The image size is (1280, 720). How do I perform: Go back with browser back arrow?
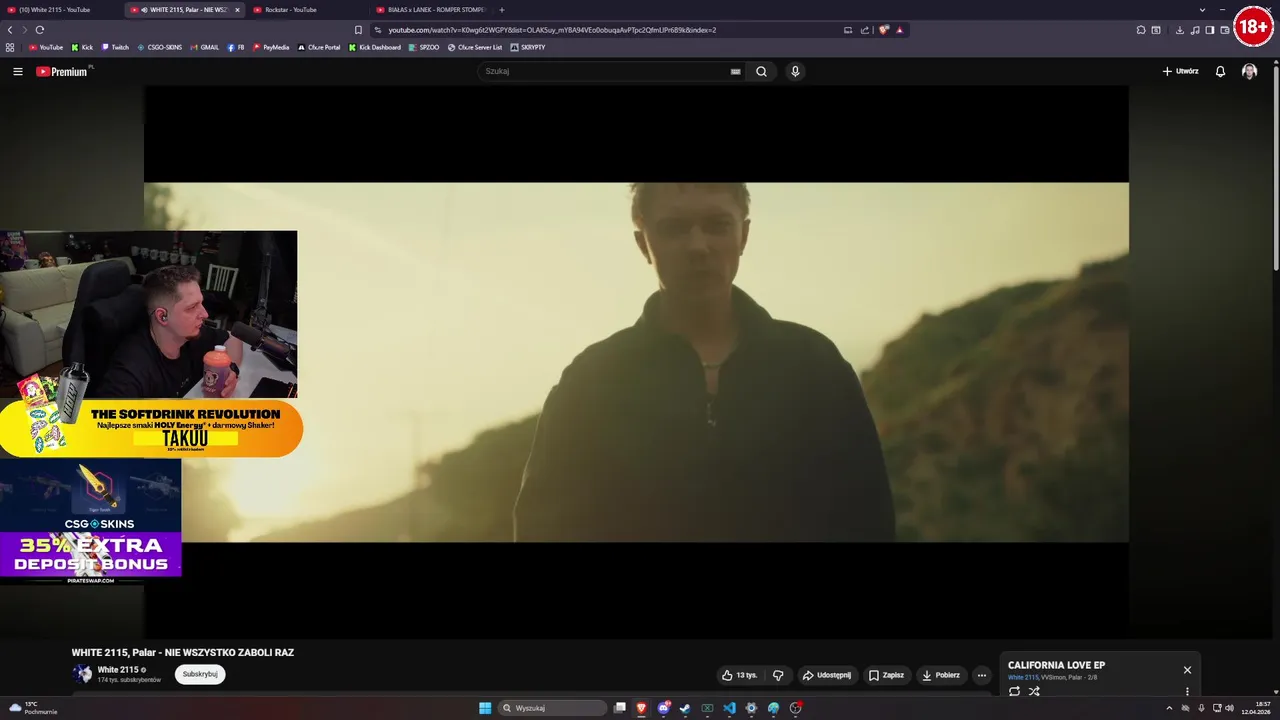[10, 30]
